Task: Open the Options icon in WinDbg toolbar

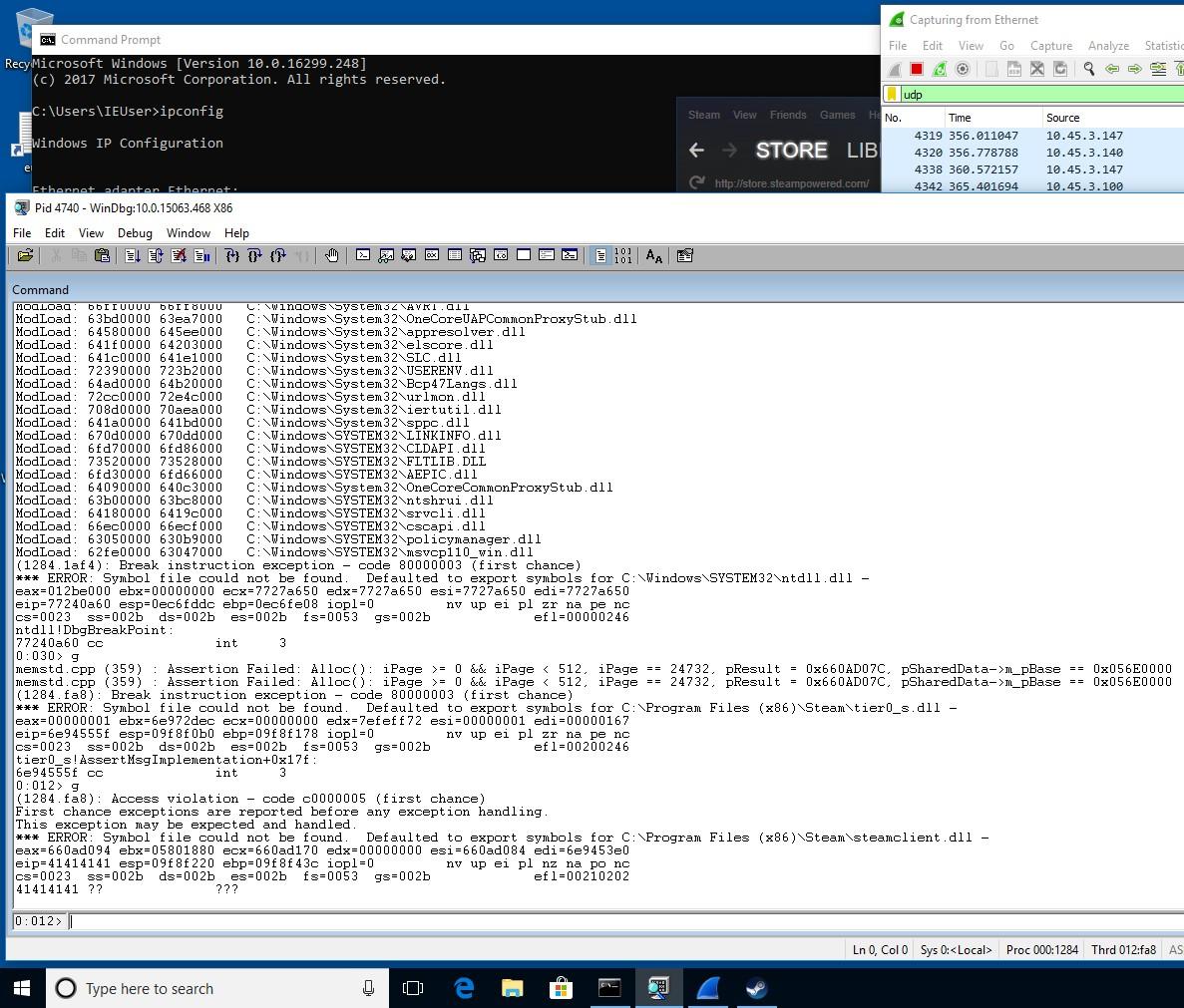Action: coord(685,256)
